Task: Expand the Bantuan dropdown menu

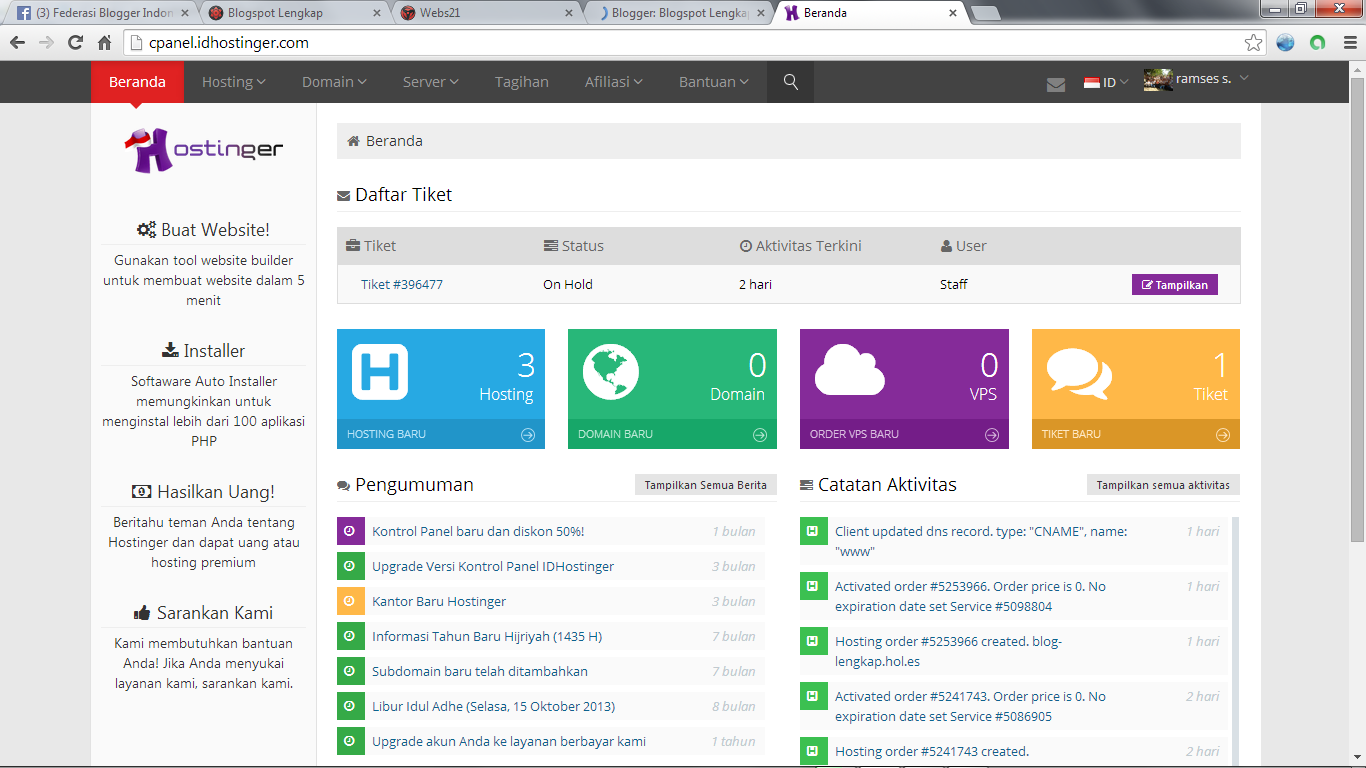Action: [714, 82]
